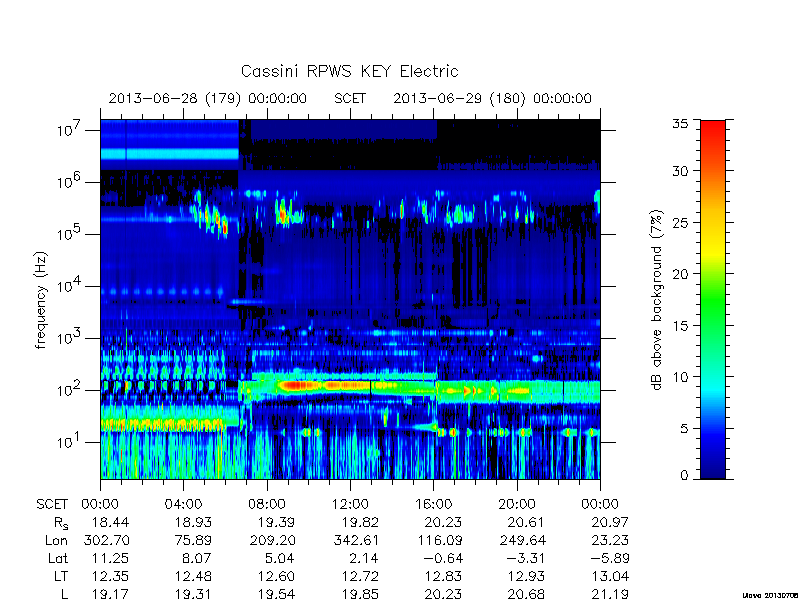This screenshot has height=600, width=800.
Task: Click the 'dB above background (7%)' label
Action: [x=657, y=300]
